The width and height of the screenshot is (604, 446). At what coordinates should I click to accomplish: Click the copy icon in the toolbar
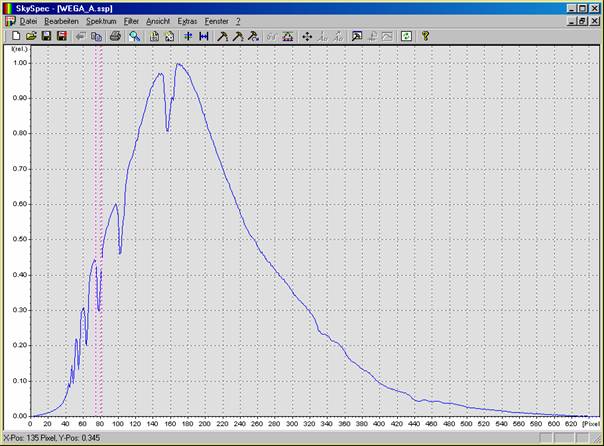(97, 36)
